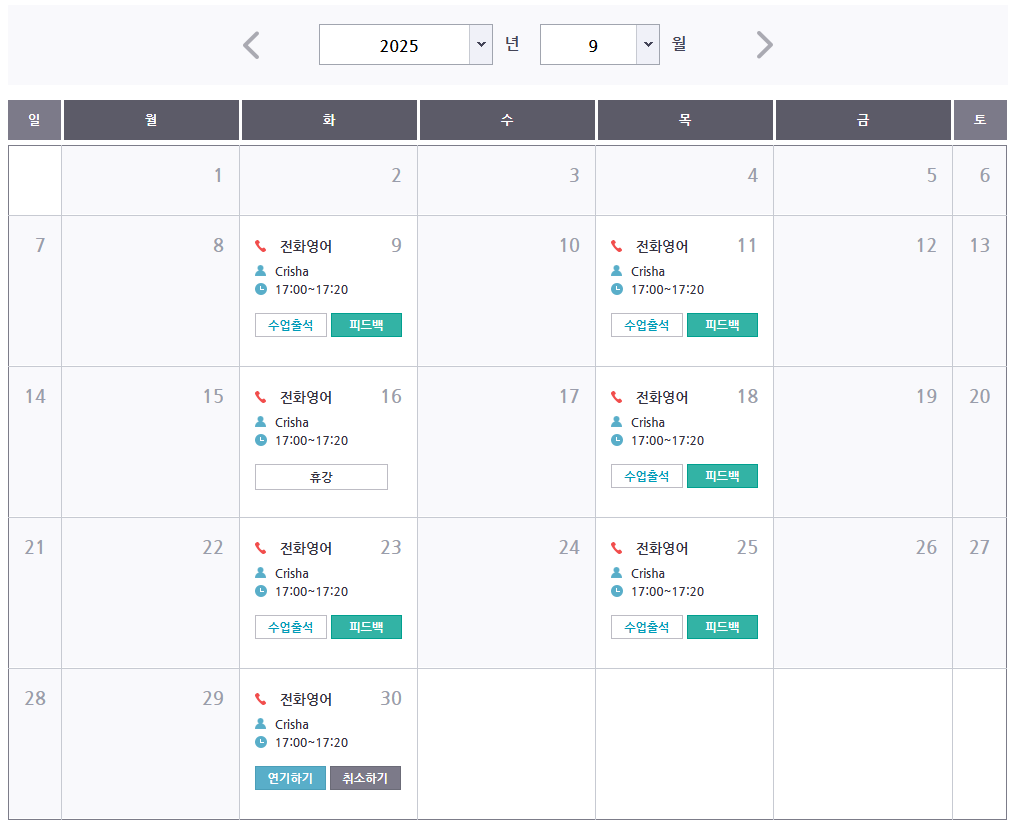
Task: Click 휴강 button on September 16
Action: tap(321, 477)
